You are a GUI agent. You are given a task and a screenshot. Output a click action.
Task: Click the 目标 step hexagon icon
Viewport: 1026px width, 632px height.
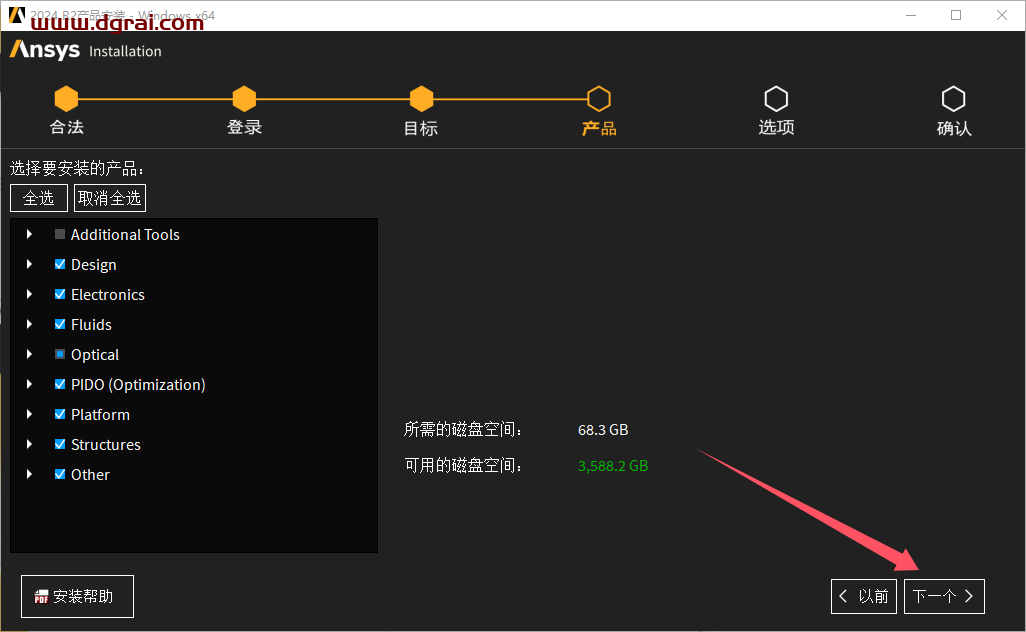pos(421,99)
